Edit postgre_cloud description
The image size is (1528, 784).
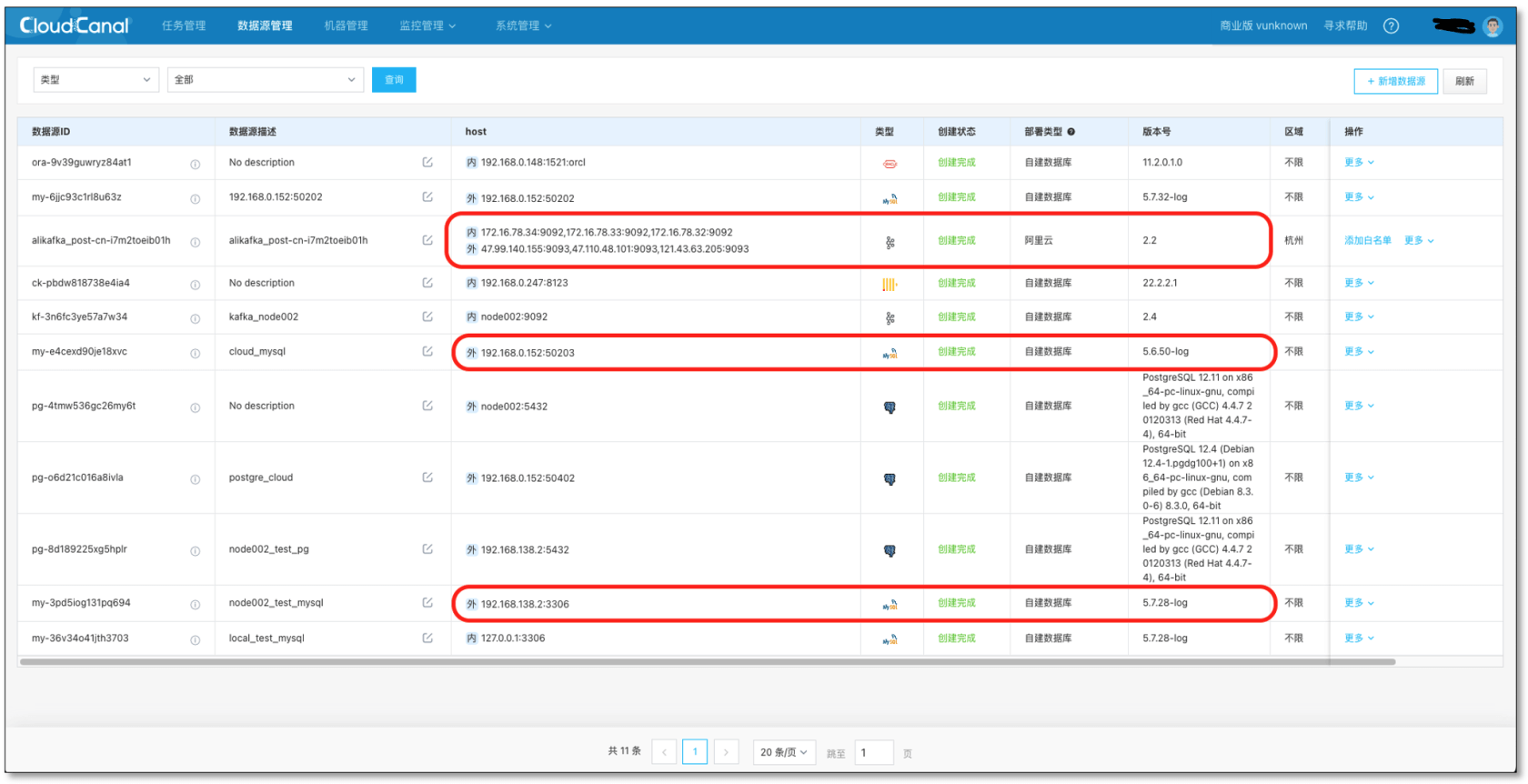click(x=427, y=477)
